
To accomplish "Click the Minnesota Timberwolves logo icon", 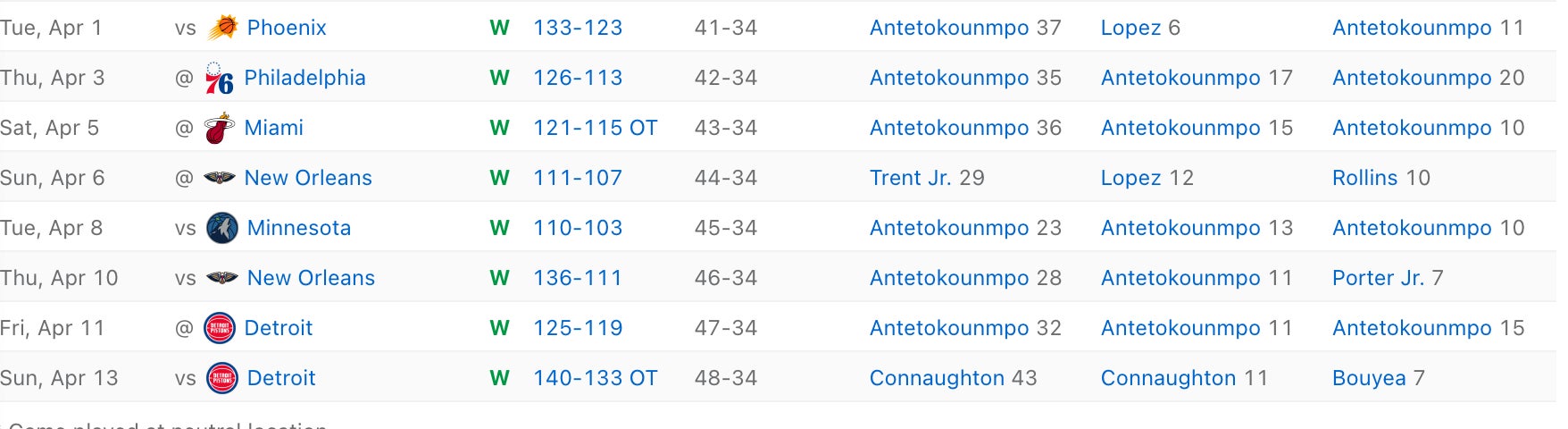I will (x=221, y=228).
